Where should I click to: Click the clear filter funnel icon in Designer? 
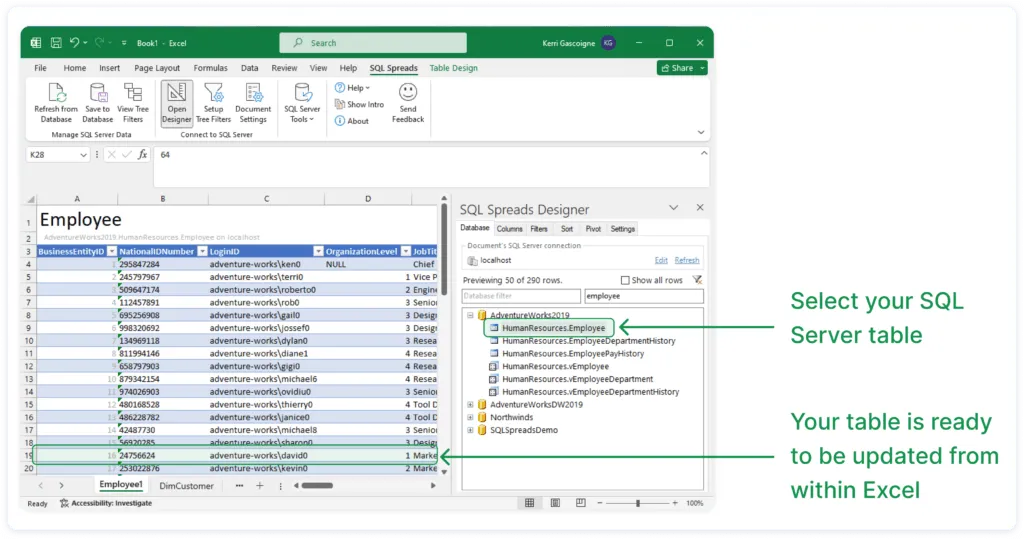tap(697, 280)
